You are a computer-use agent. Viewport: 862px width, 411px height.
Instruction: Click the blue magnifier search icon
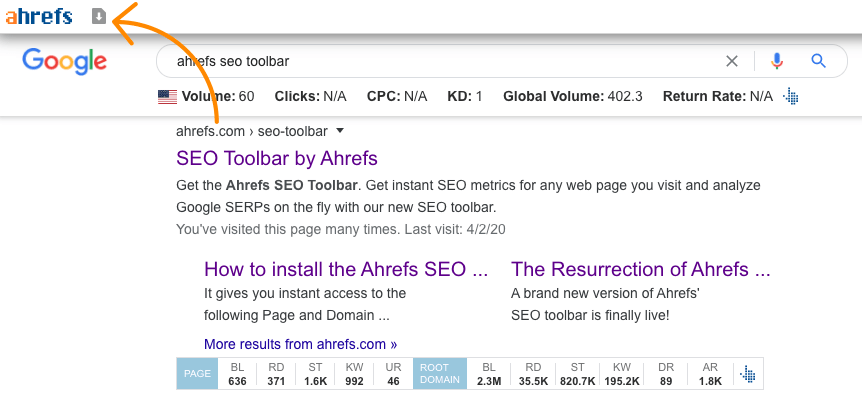pyautogui.click(x=819, y=61)
